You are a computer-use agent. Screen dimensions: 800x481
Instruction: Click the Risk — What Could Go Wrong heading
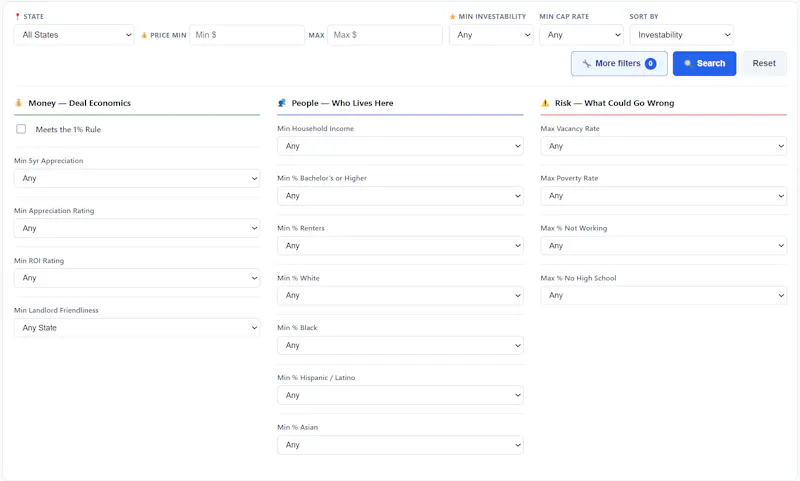point(614,103)
